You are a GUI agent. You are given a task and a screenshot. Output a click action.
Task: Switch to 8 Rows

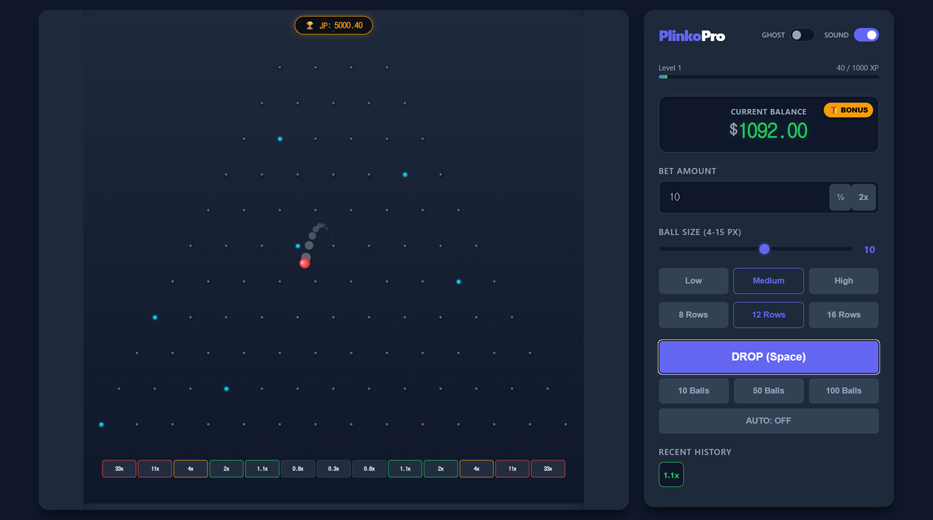(693, 315)
